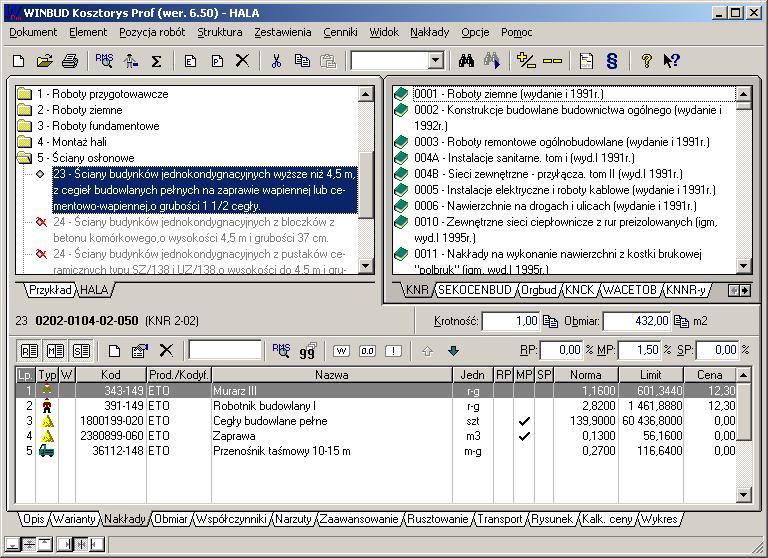Click the copy icon next to Obmiar field

click(681, 321)
